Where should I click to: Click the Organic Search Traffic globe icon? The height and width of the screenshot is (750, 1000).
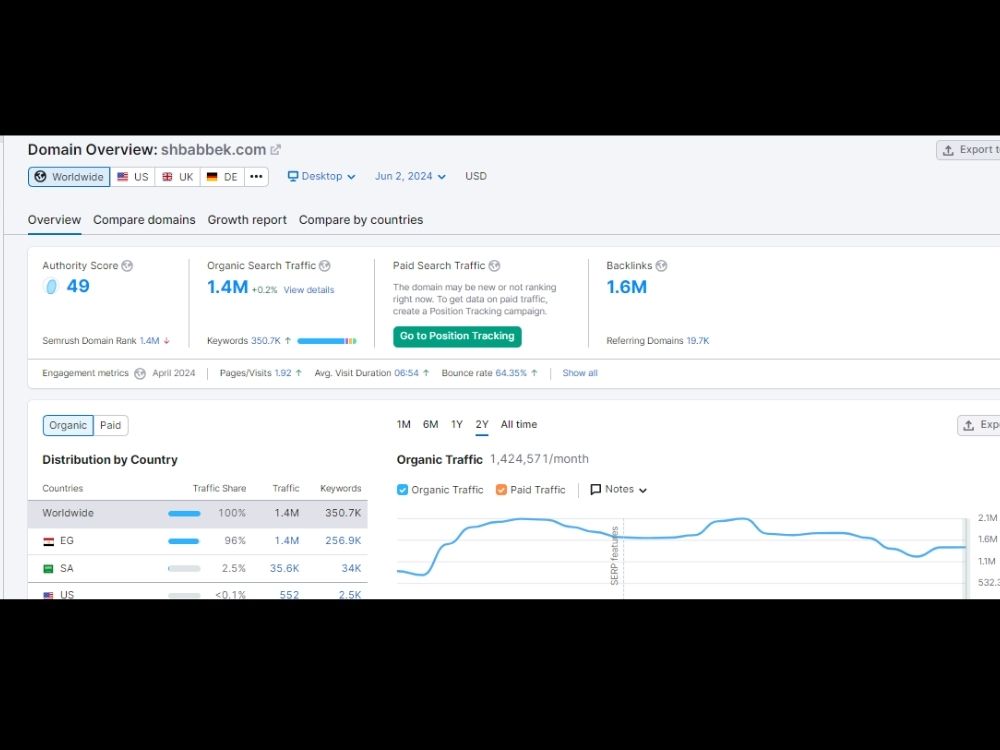pyautogui.click(x=325, y=266)
